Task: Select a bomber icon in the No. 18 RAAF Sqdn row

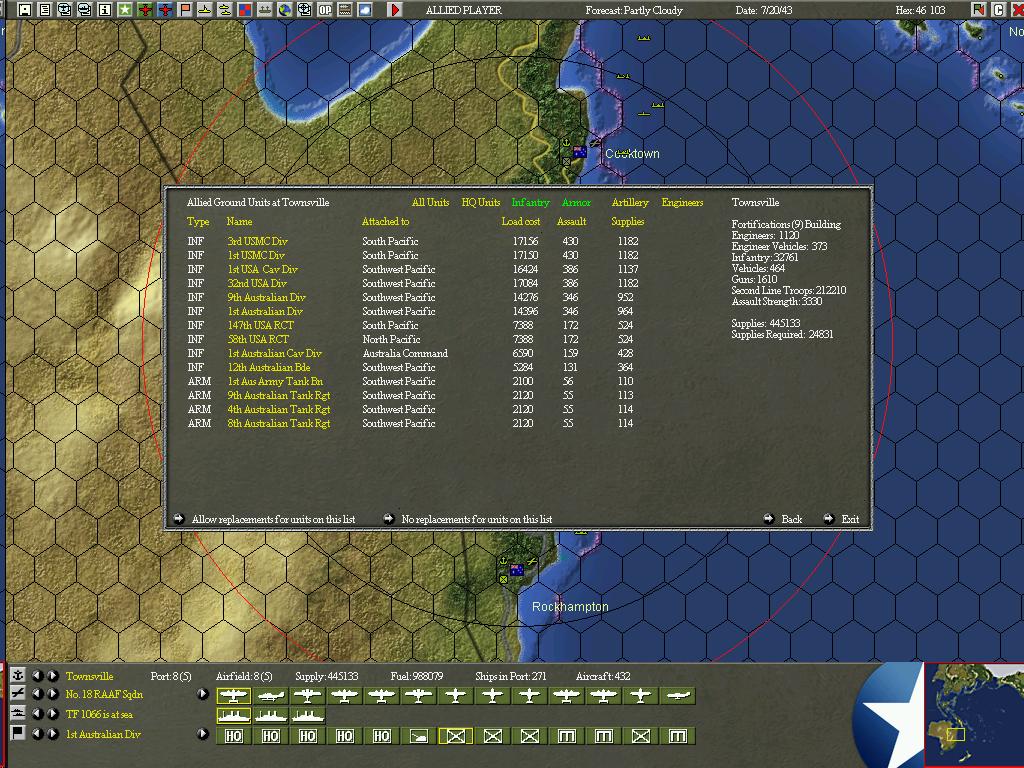Action: 234,695
